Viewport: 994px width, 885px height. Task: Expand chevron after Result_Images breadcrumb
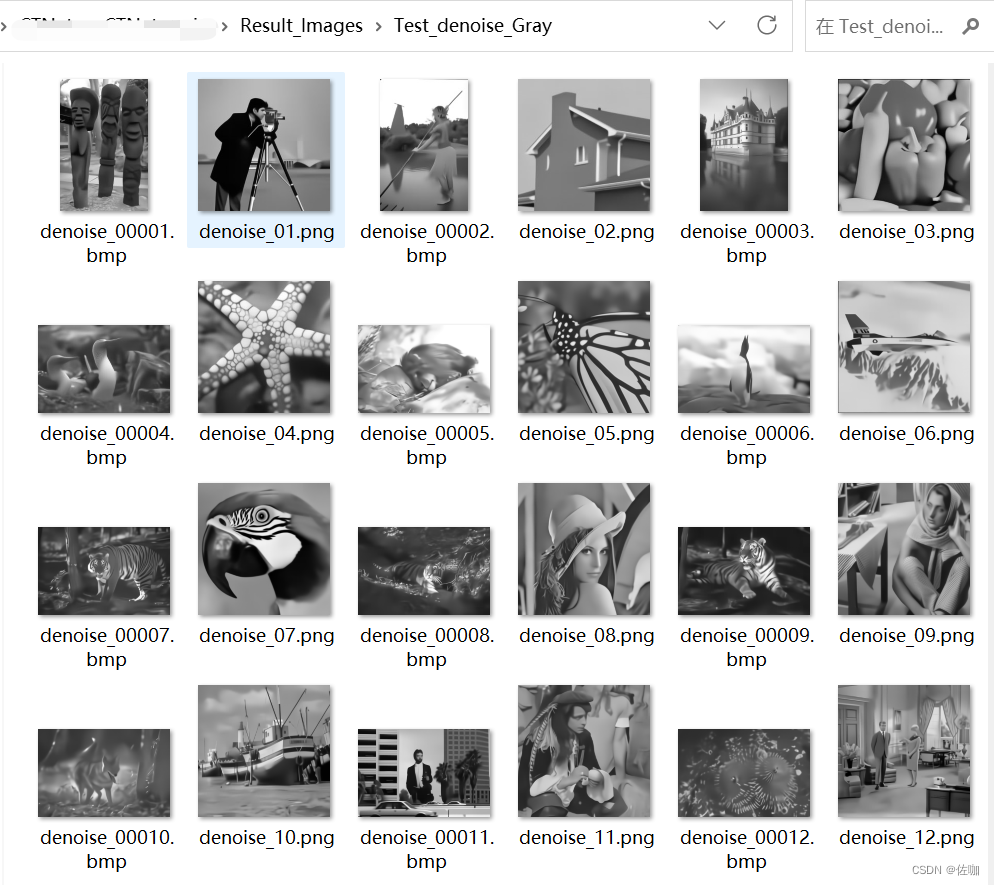click(x=378, y=27)
